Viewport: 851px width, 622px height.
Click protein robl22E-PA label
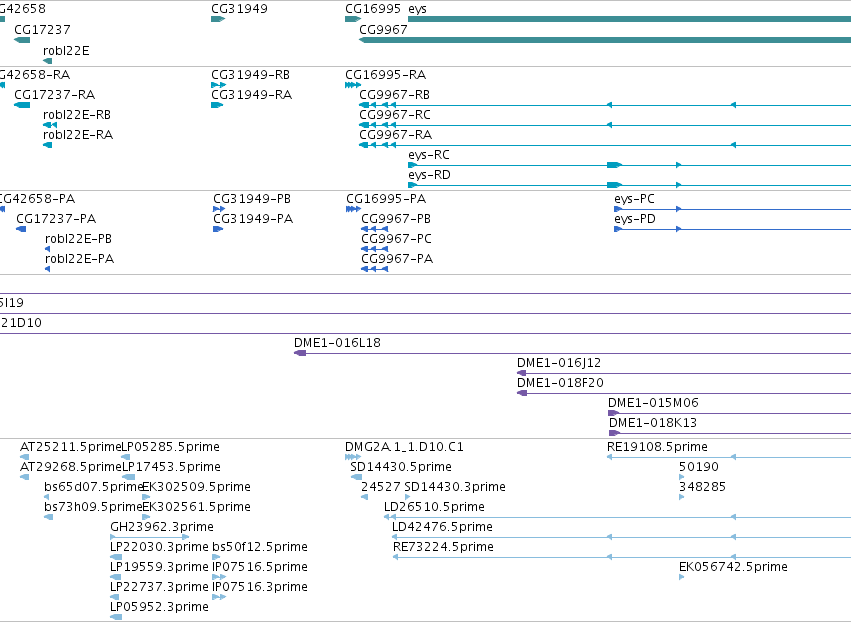[80, 259]
